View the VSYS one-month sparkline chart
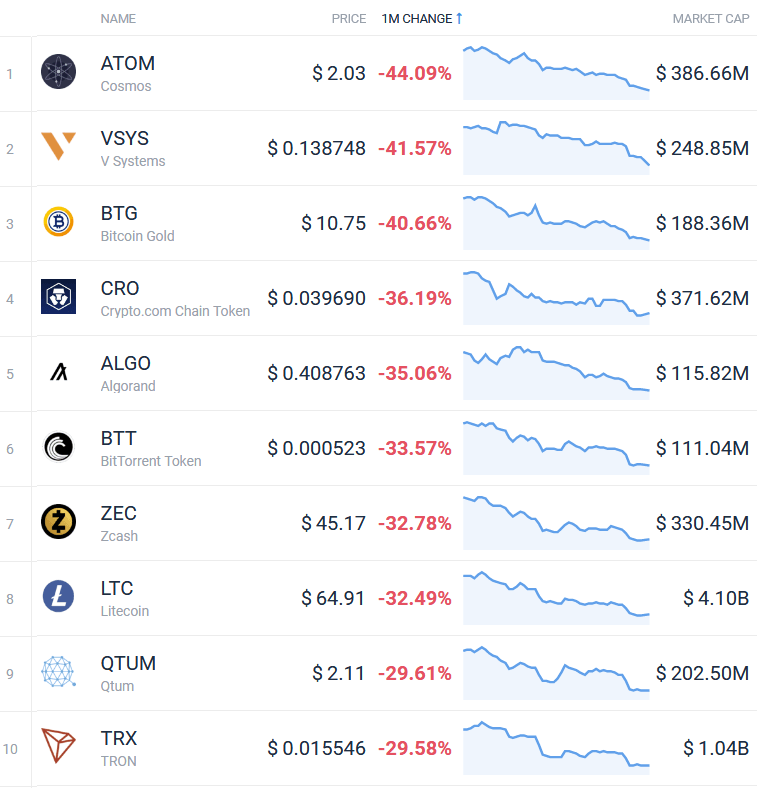The height and width of the screenshot is (788, 757). [x=556, y=148]
